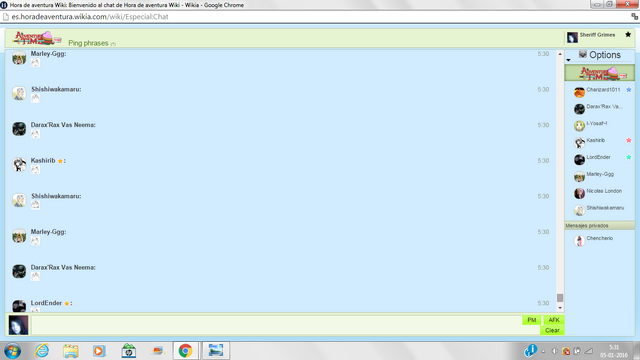Image resolution: width=640 pixels, height=360 pixels.
Task: Expand the black arrow below Options
Action: [568, 60]
